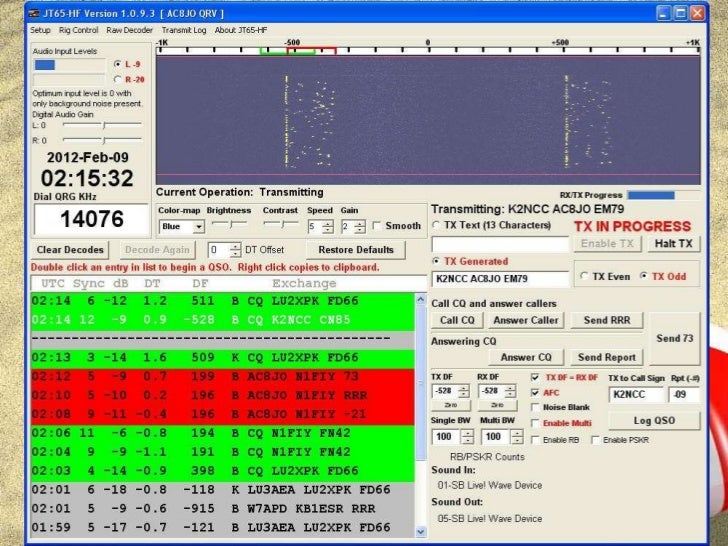This screenshot has height=546, width=728.
Task: Select TX Text (13 Characters) option
Action: pyautogui.click(x=436, y=225)
